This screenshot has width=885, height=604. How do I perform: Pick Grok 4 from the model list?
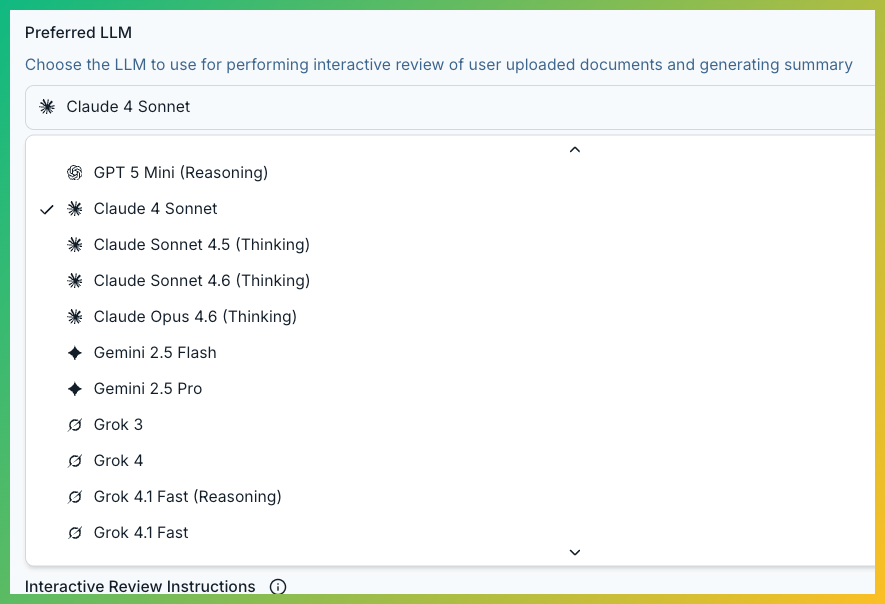pos(118,461)
